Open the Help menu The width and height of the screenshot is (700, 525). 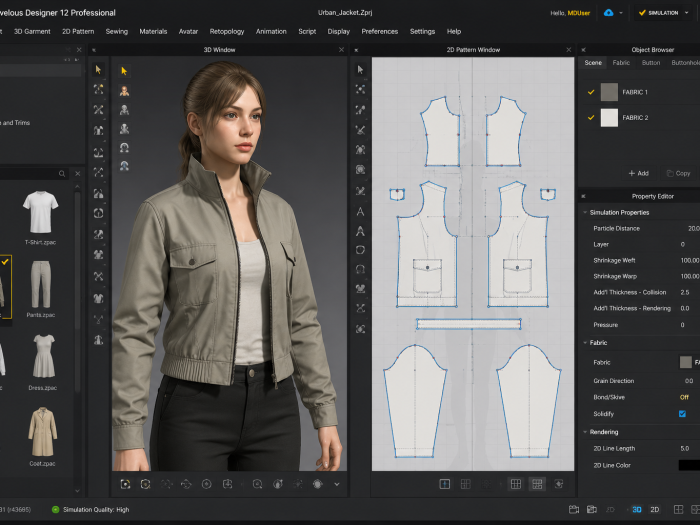pyautogui.click(x=454, y=31)
